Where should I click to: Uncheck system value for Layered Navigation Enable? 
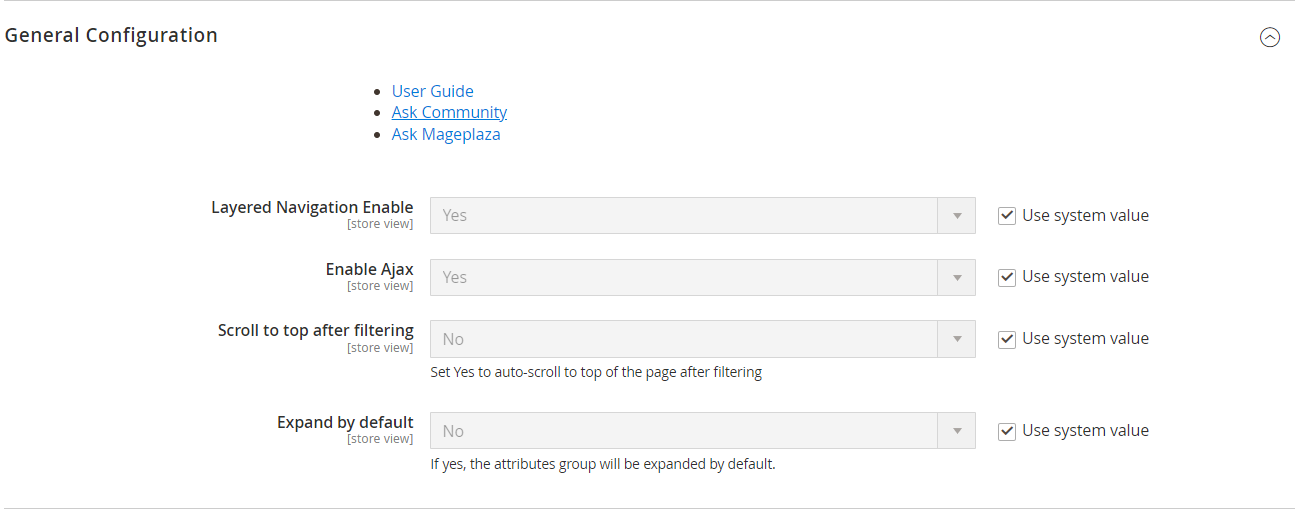pos(1007,215)
